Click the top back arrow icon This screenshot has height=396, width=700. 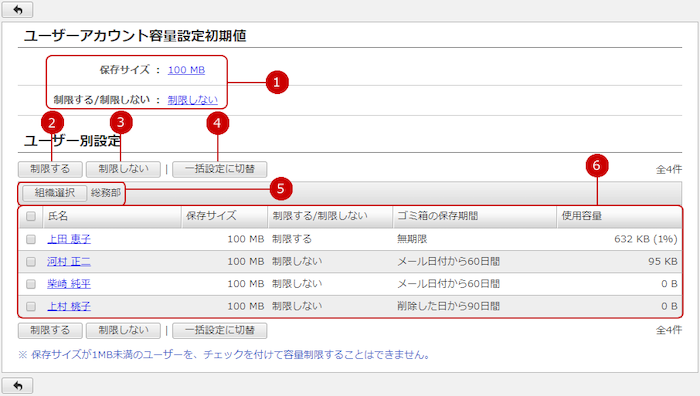point(17,9)
